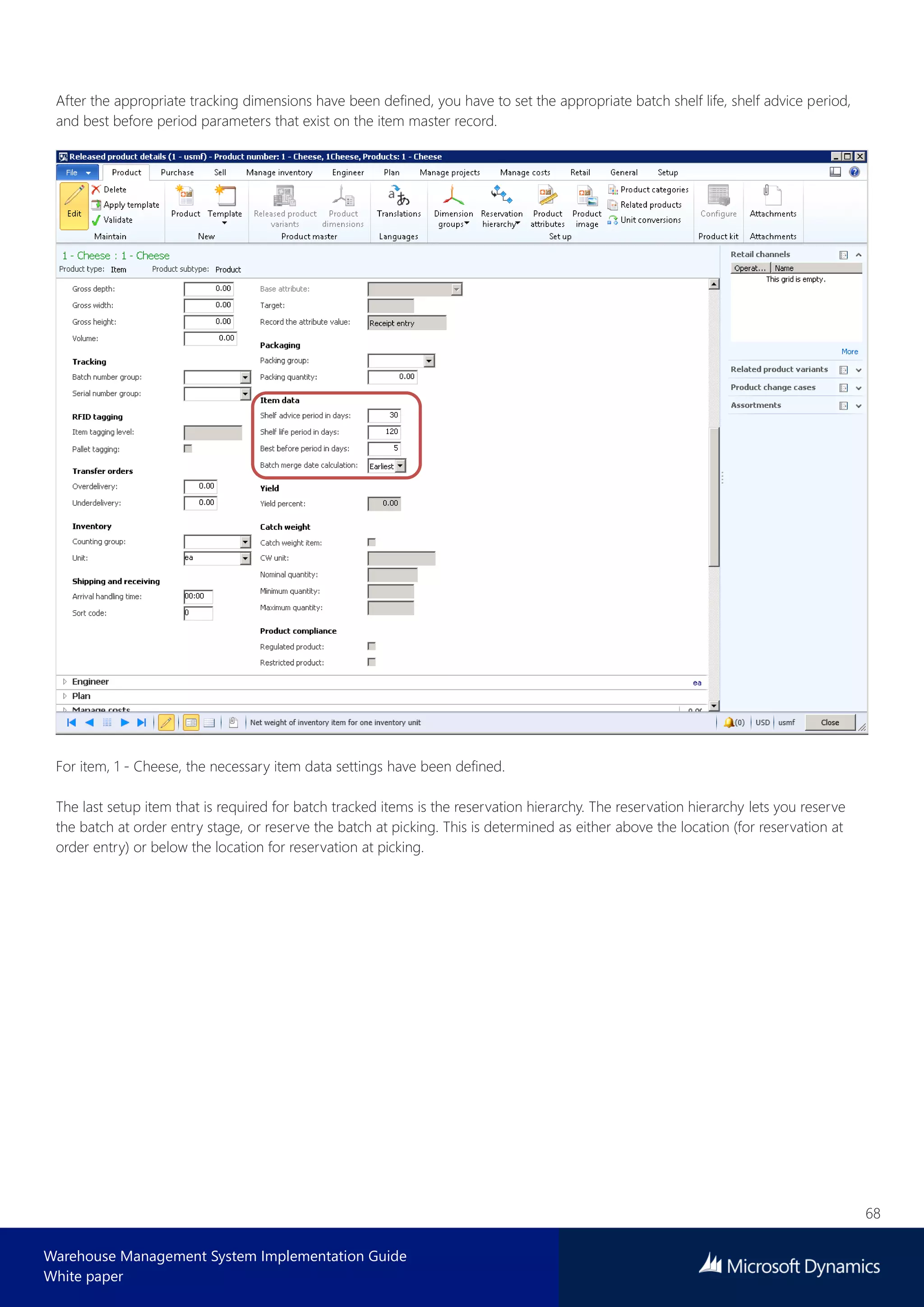Open the Batch number group dropdown

point(245,377)
